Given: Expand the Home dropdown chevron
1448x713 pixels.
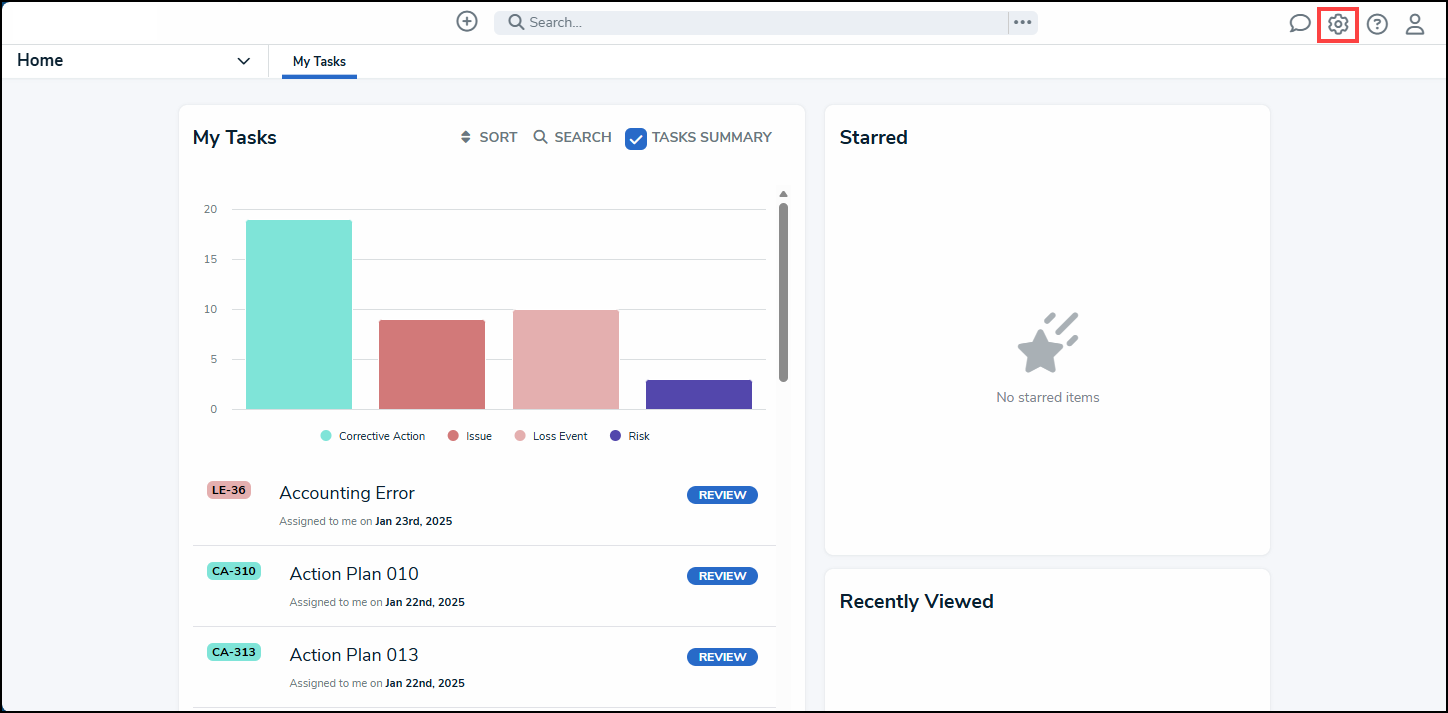Looking at the screenshot, I should click(x=243, y=61).
